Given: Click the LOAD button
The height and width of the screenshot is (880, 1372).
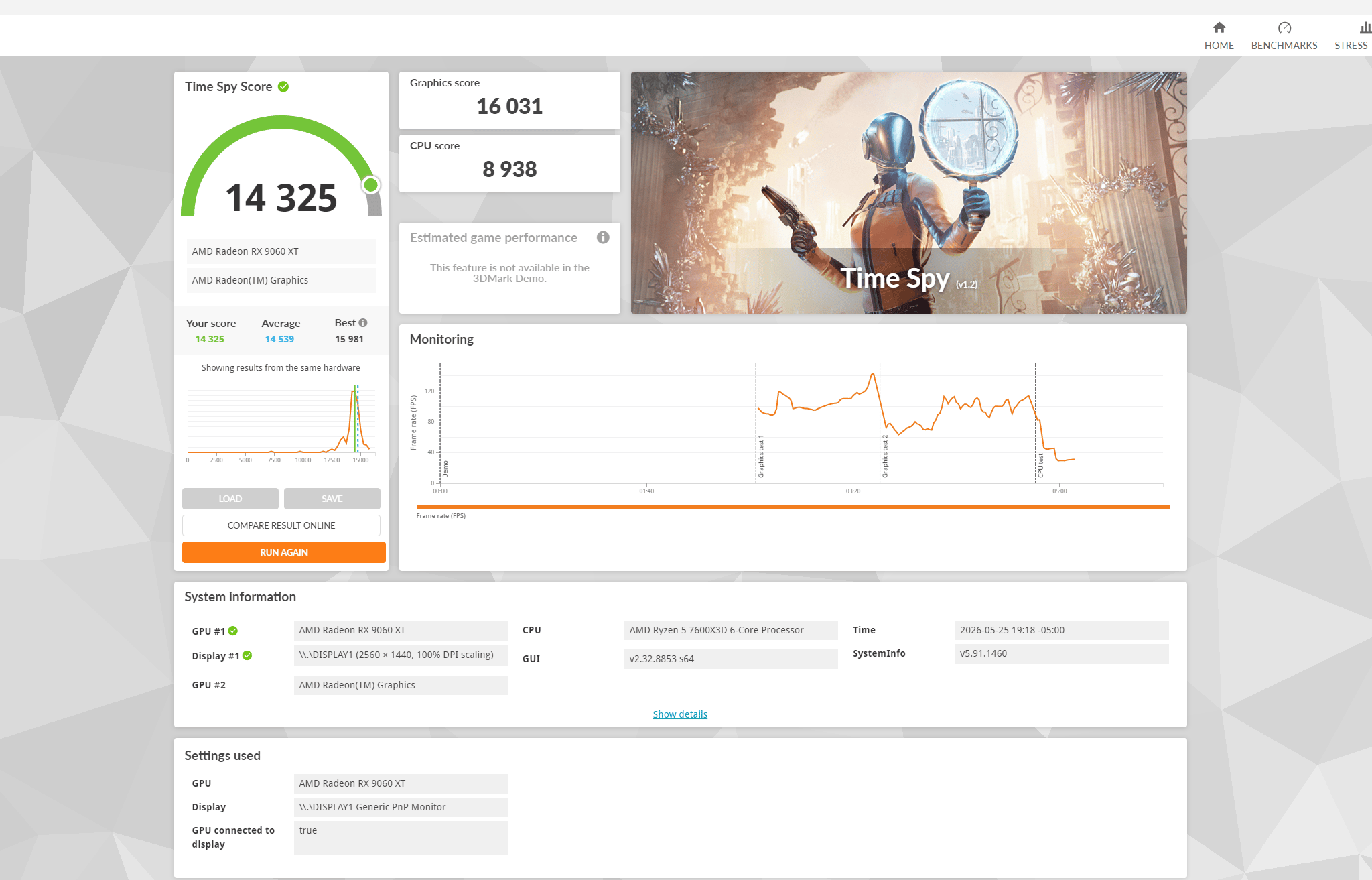Looking at the screenshot, I should pyautogui.click(x=230, y=499).
